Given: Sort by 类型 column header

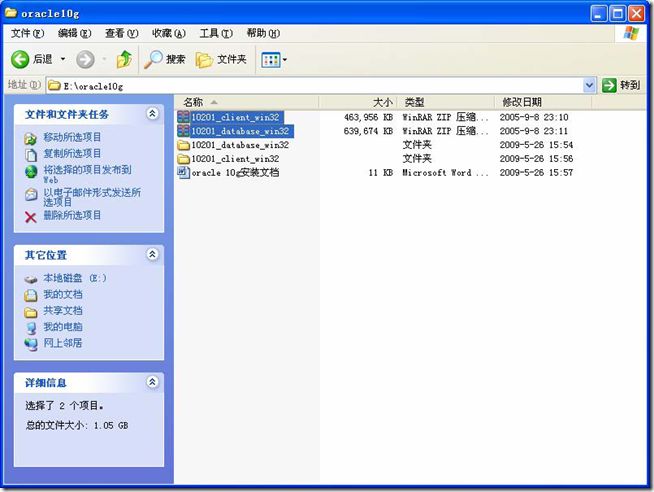Looking at the screenshot, I should point(445,102).
